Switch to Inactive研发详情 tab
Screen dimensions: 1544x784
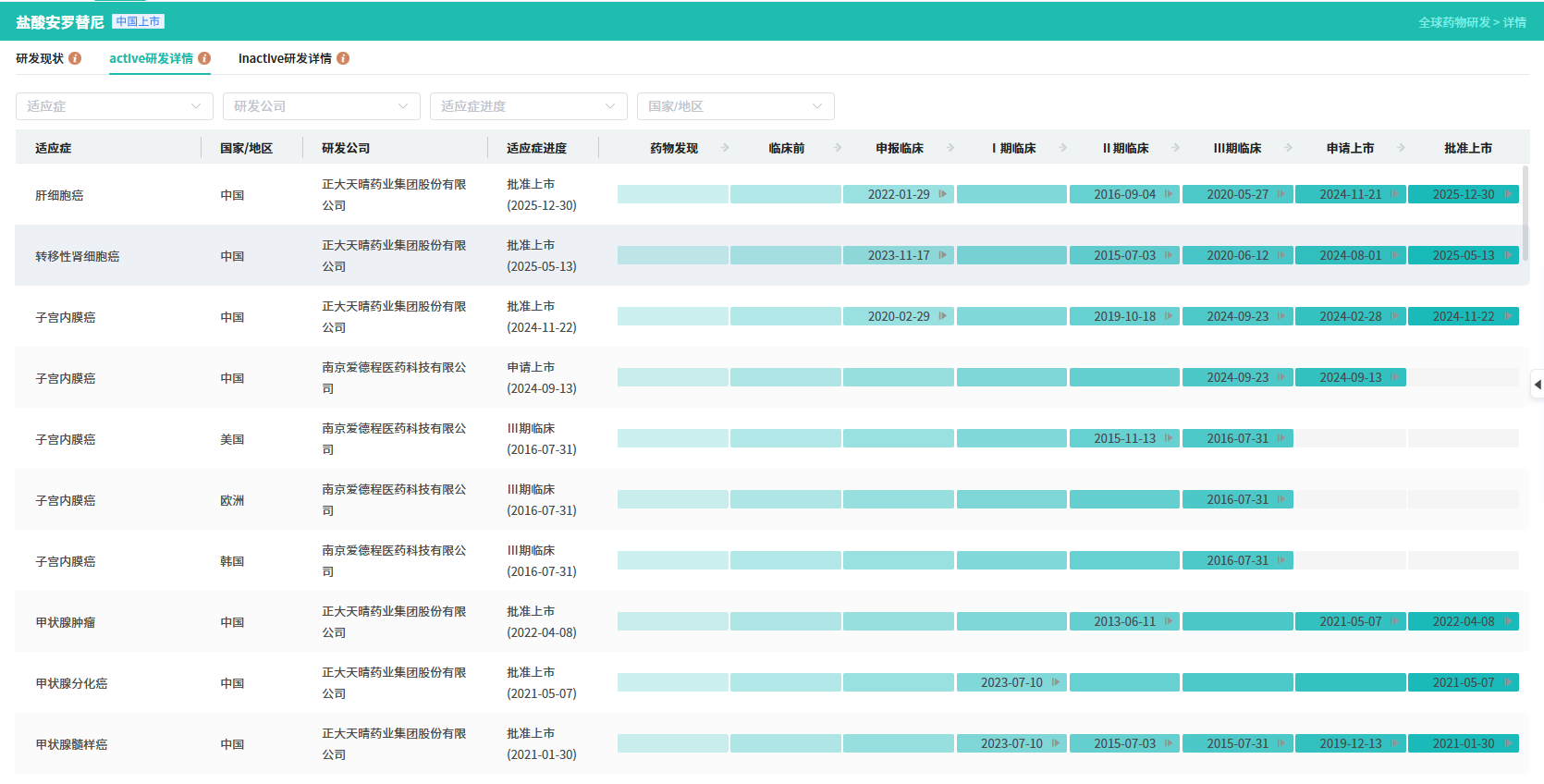click(x=285, y=58)
